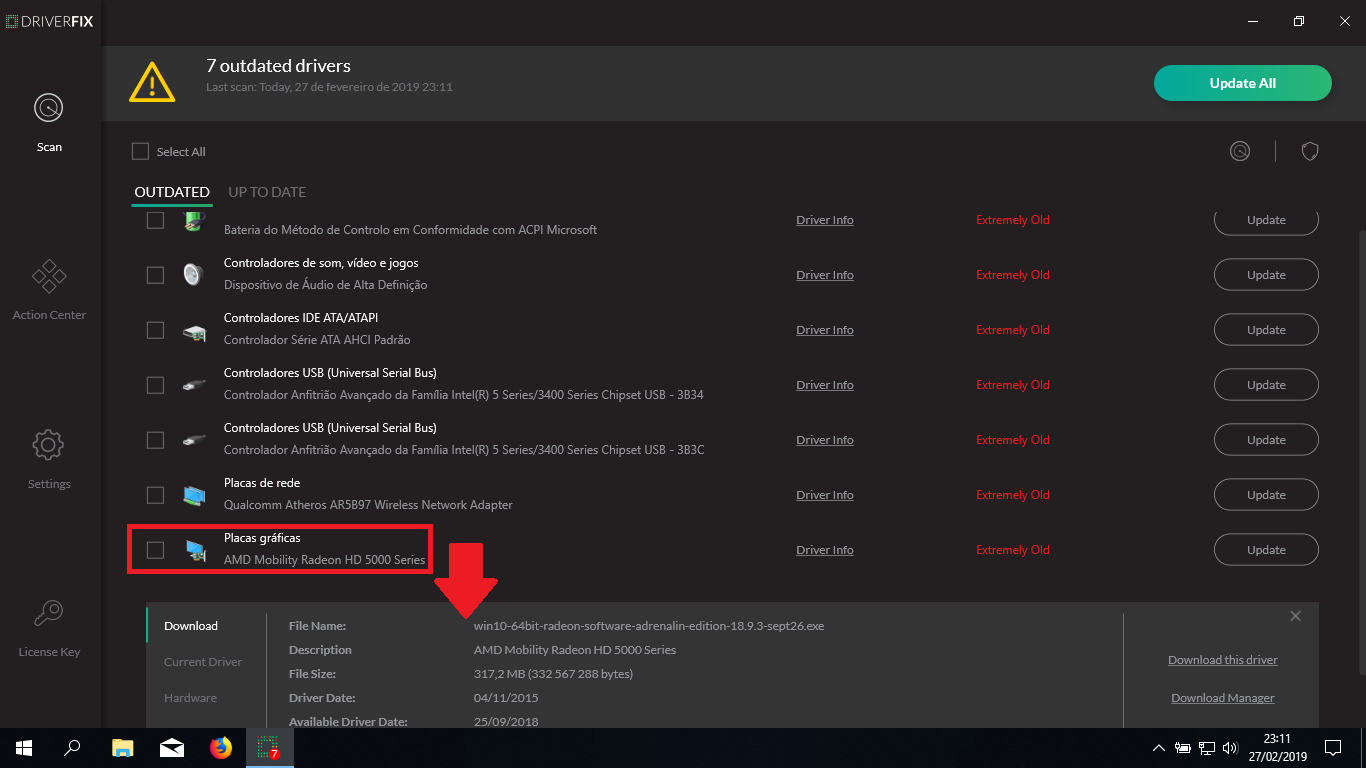Image resolution: width=1366 pixels, height=768 pixels.
Task: Show hidden system tray icons
Action: coord(1159,748)
